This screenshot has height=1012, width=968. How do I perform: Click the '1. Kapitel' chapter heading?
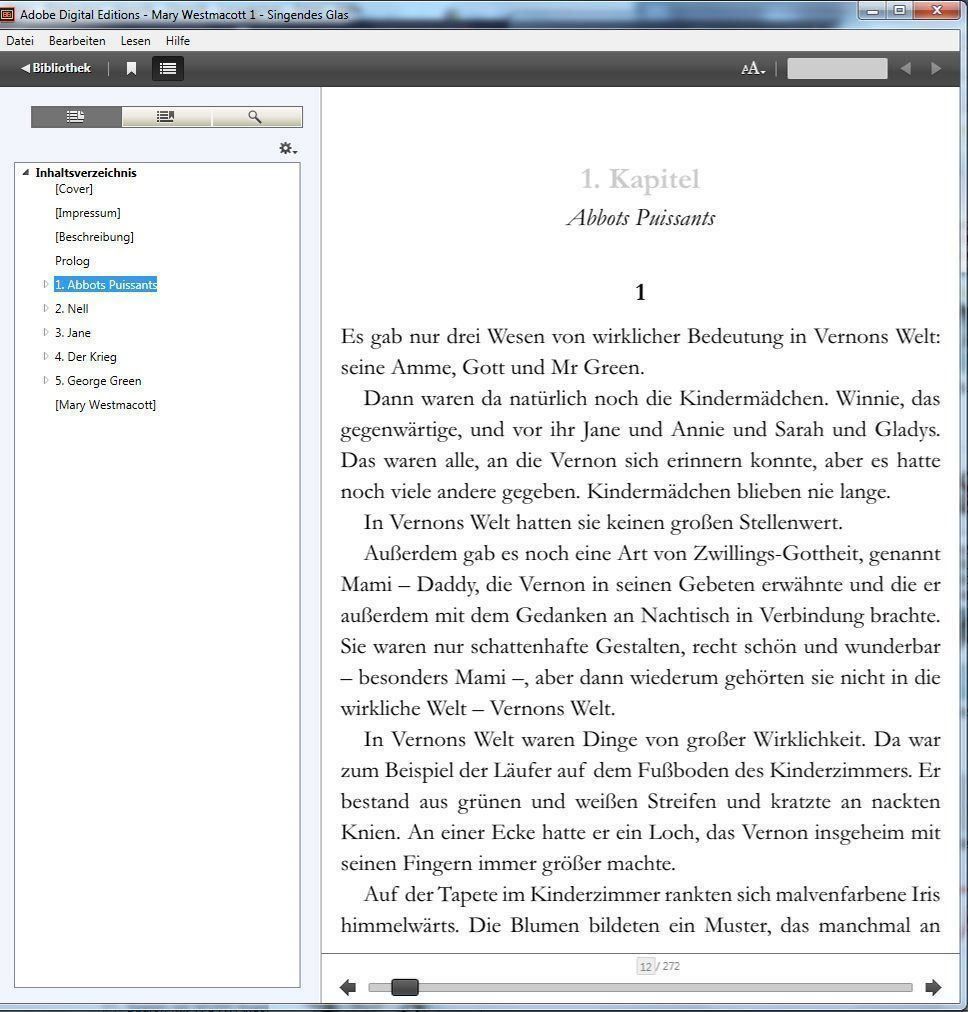point(640,179)
